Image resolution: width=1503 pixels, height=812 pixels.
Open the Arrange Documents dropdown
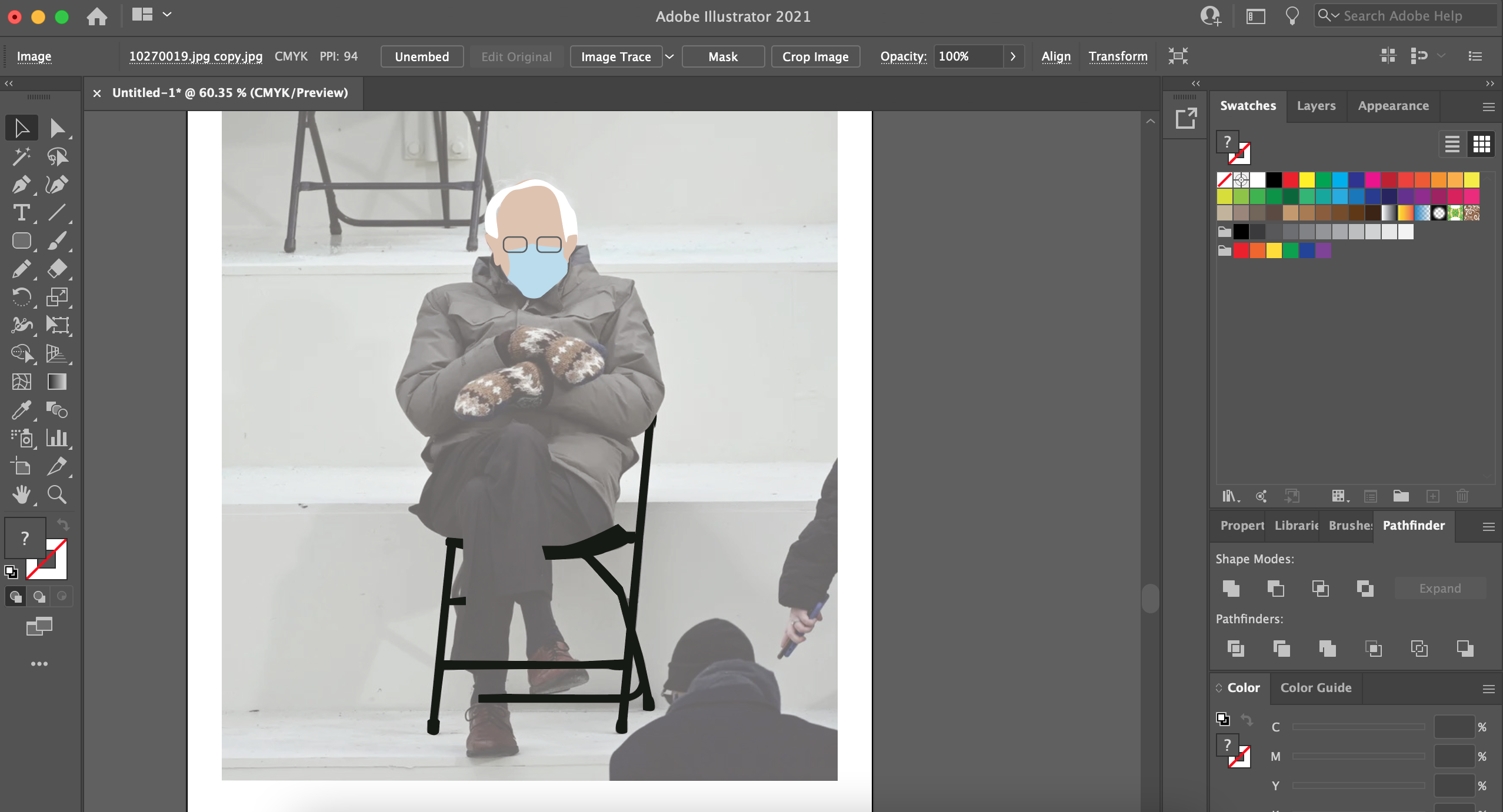(151, 15)
